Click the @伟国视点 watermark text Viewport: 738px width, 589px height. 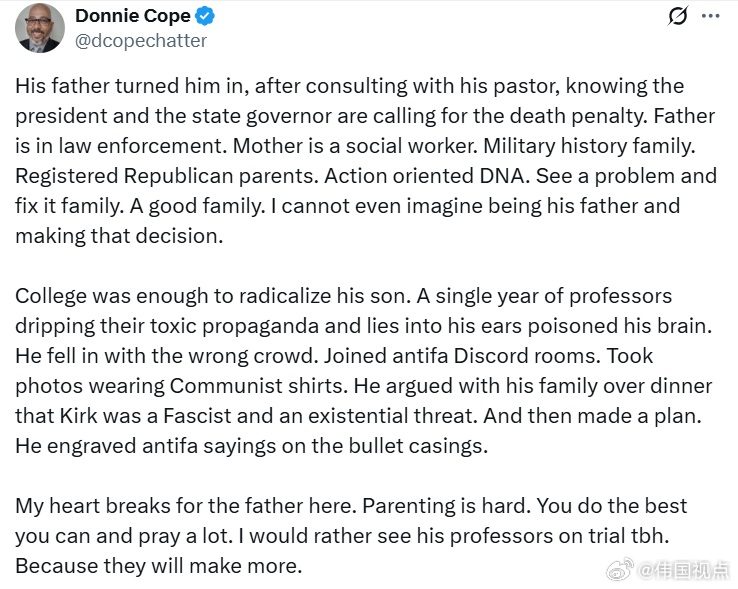pos(684,570)
